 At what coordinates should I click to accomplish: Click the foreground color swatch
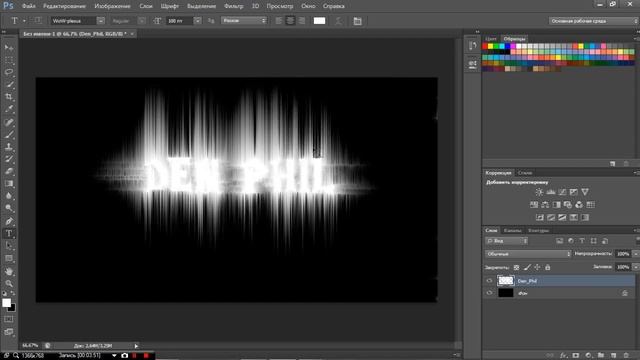click(6, 303)
